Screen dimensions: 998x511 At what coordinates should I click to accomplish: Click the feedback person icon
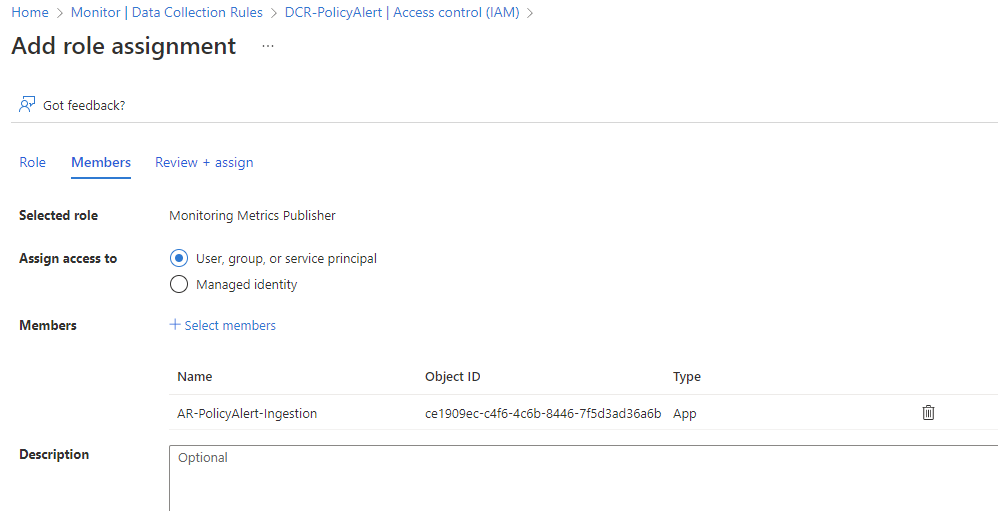27,104
